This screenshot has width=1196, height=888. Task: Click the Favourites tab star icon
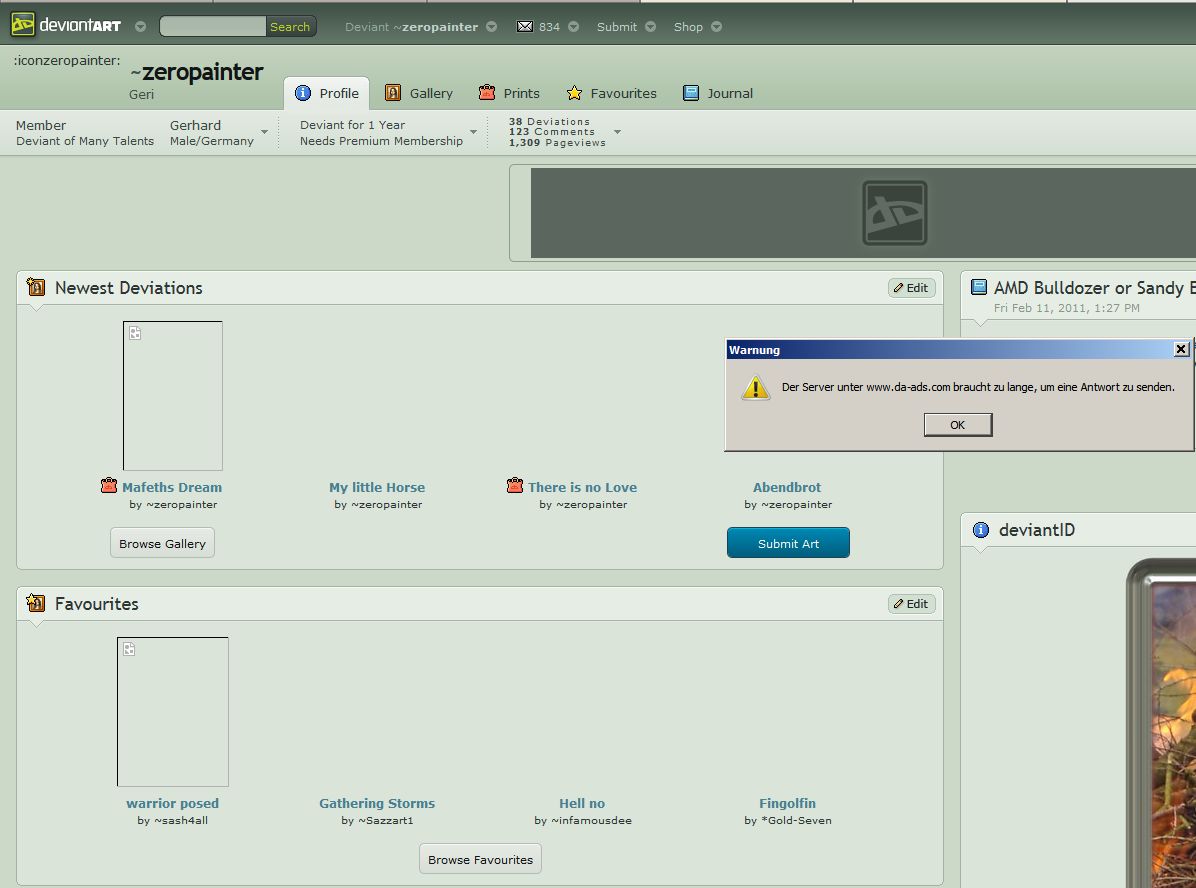tap(574, 93)
